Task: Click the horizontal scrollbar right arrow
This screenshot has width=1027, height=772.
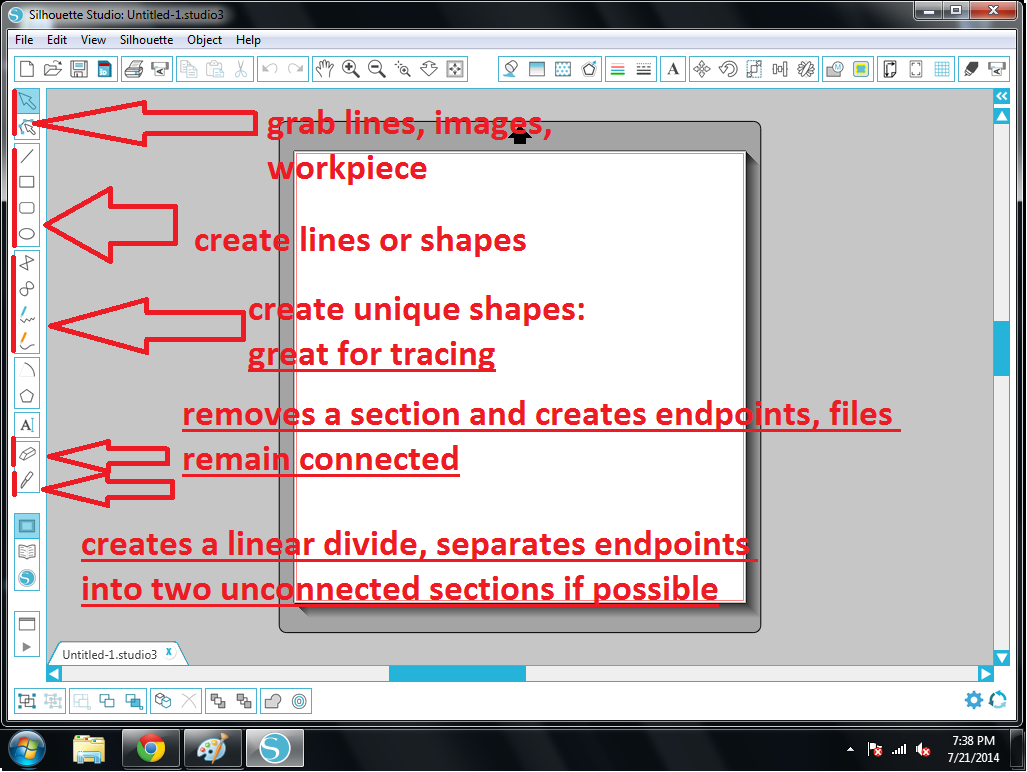Action: click(985, 674)
